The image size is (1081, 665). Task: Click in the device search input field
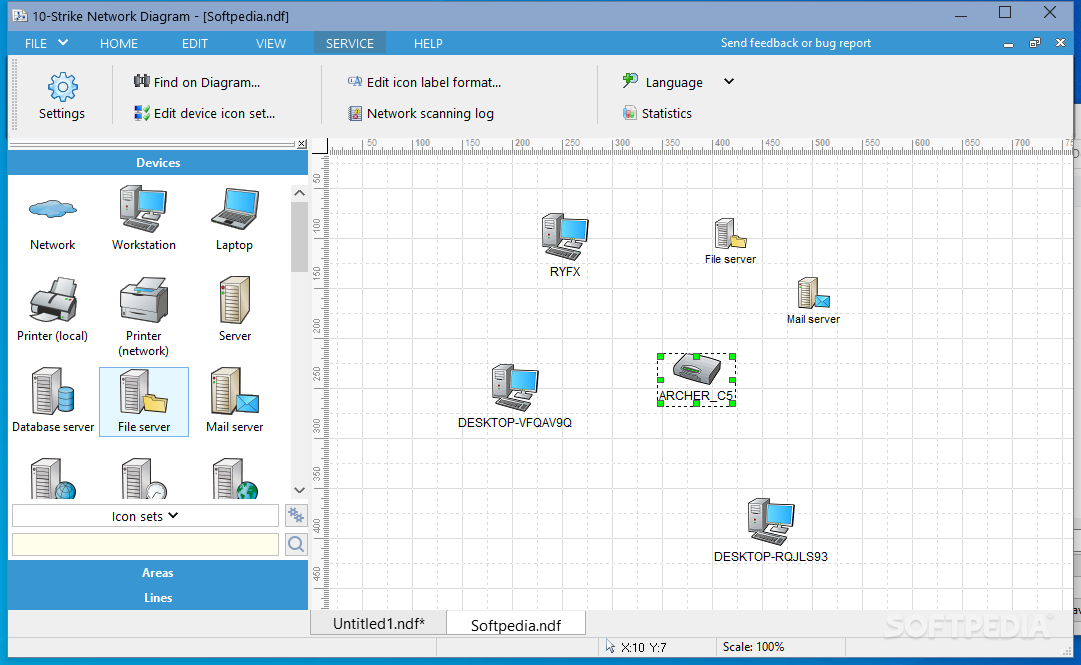pos(145,544)
